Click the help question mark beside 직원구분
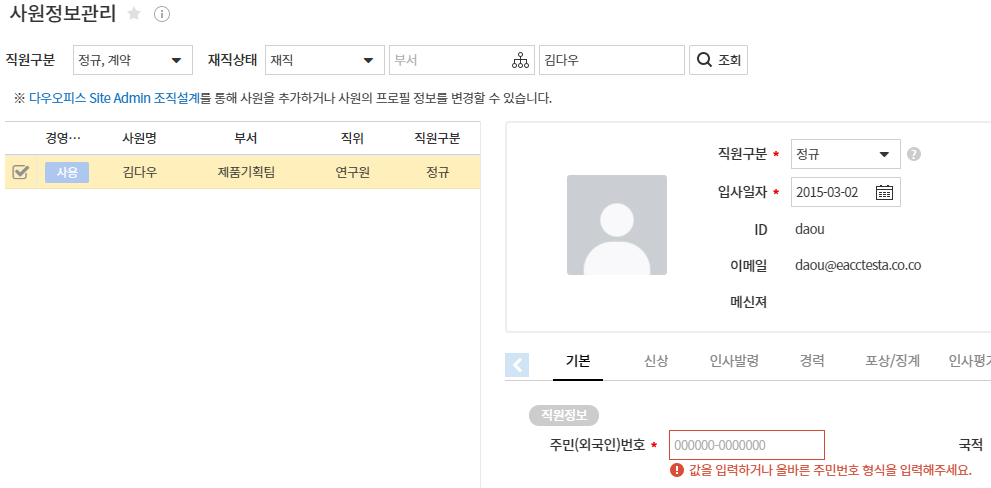The image size is (991, 488). coord(913,155)
